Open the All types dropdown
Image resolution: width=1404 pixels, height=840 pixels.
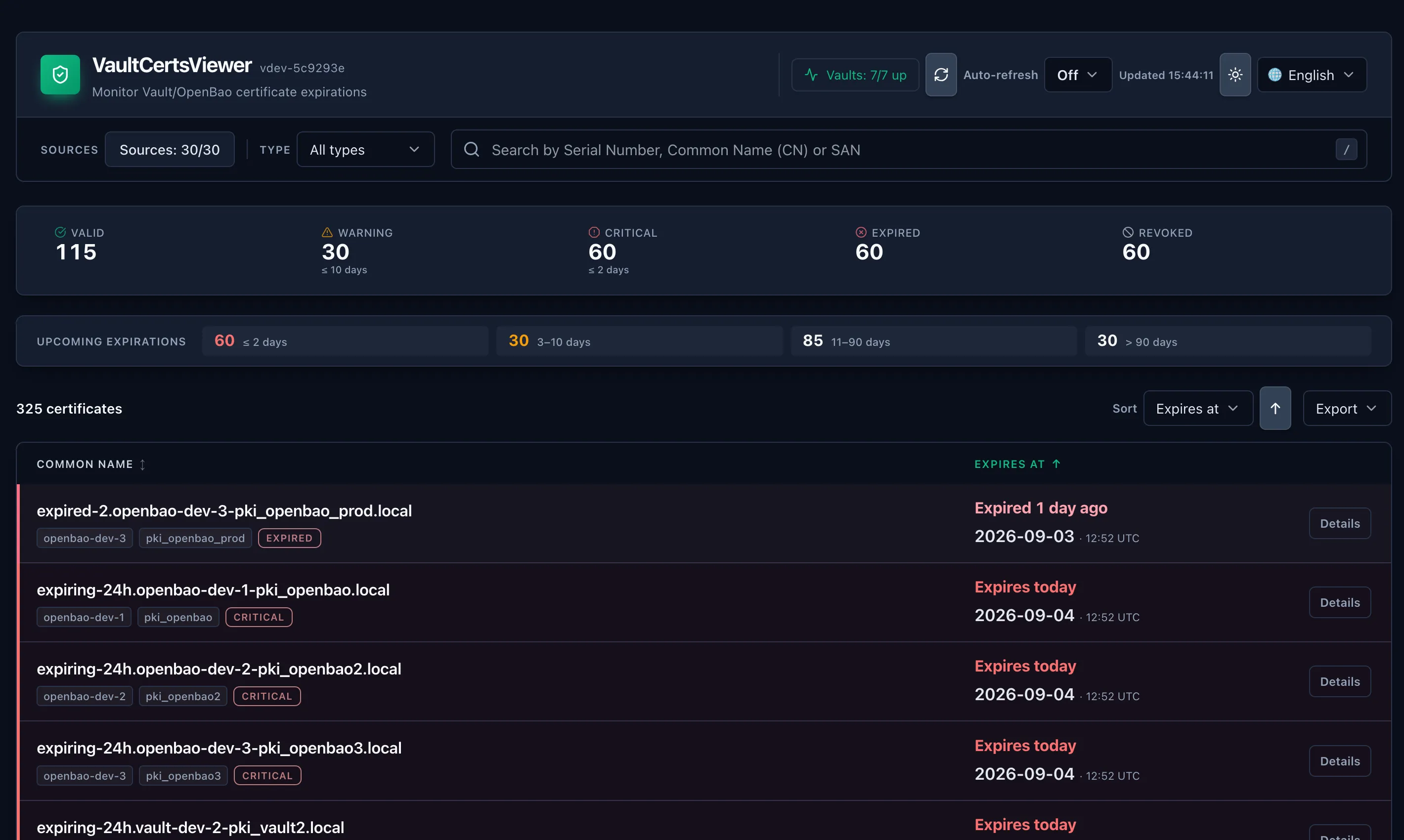(x=365, y=149)
